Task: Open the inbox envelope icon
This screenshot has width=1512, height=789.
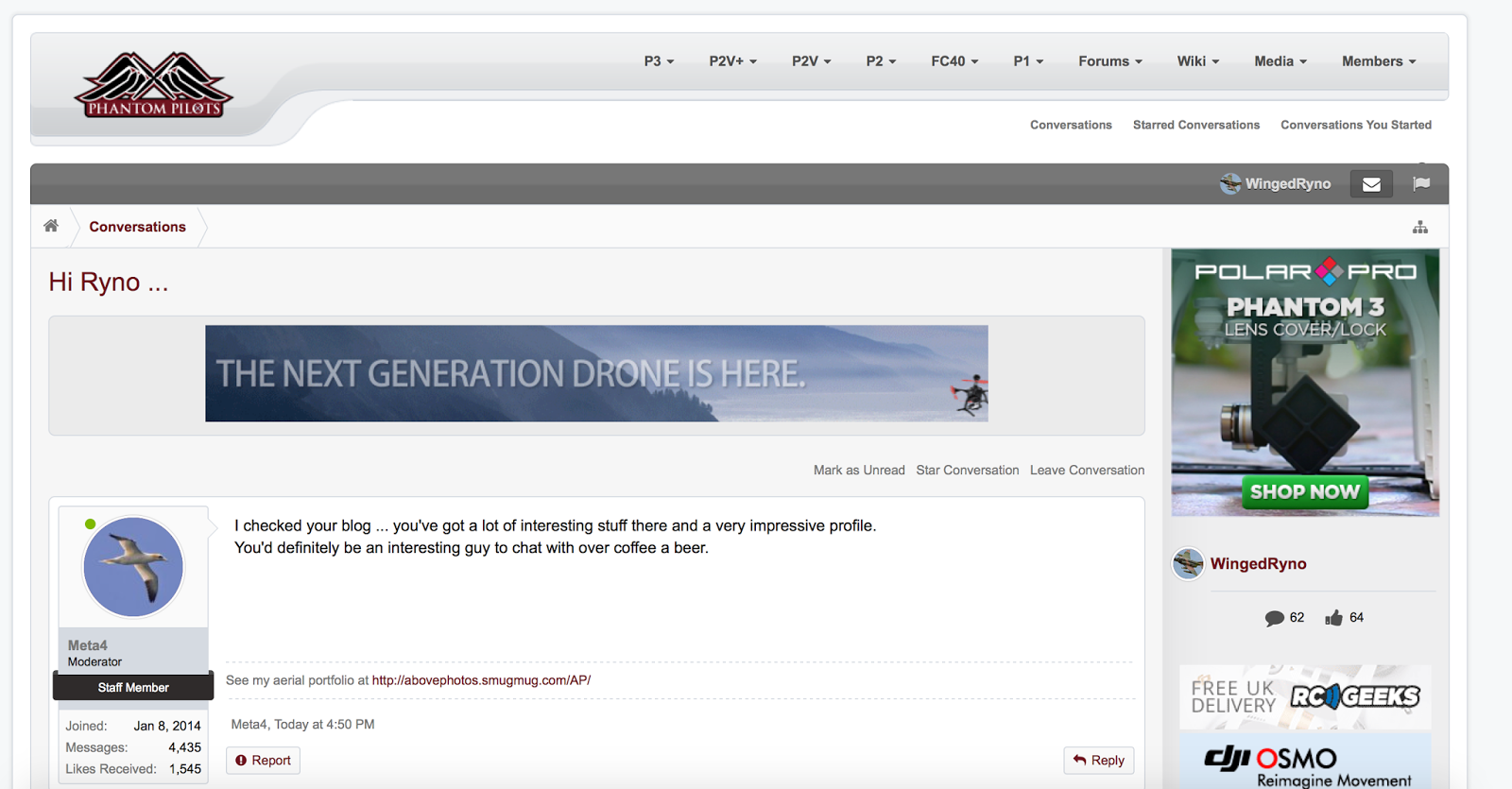Action: (1371, 184)
